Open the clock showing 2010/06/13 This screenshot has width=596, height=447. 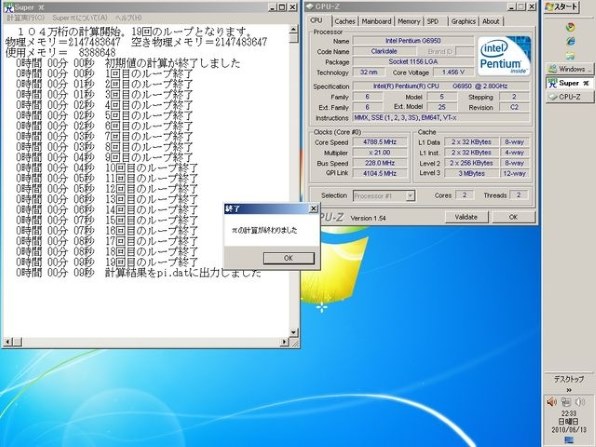click(569, 422)
